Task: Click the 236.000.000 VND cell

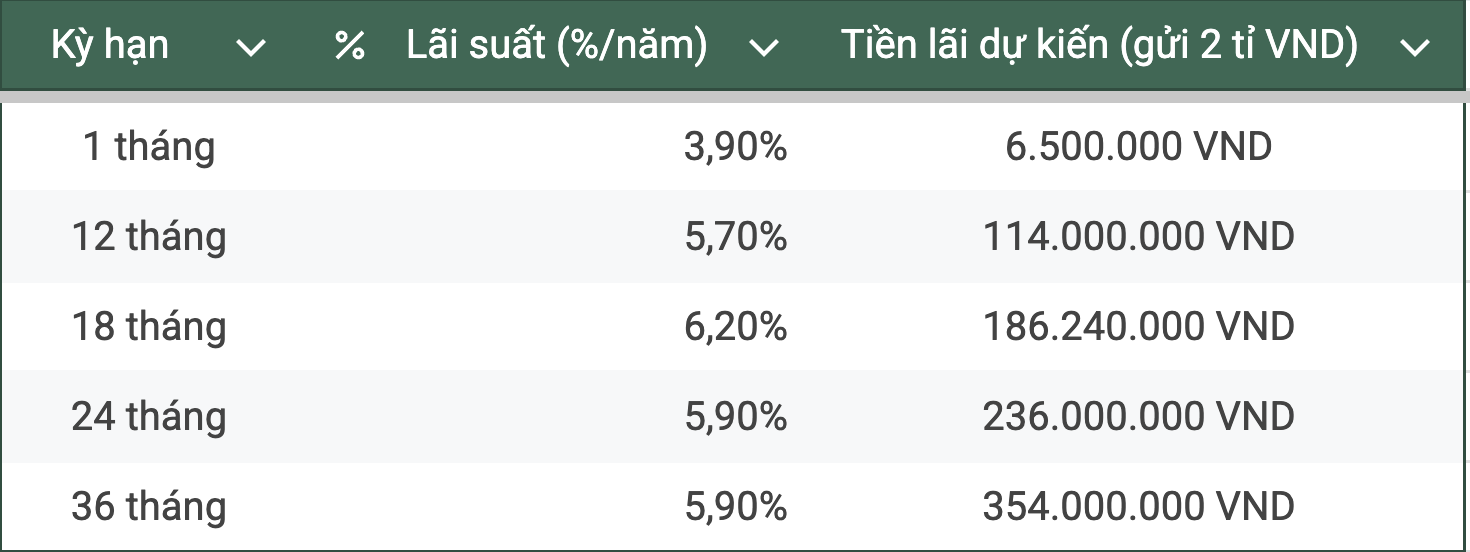Action: [1138, 416]
